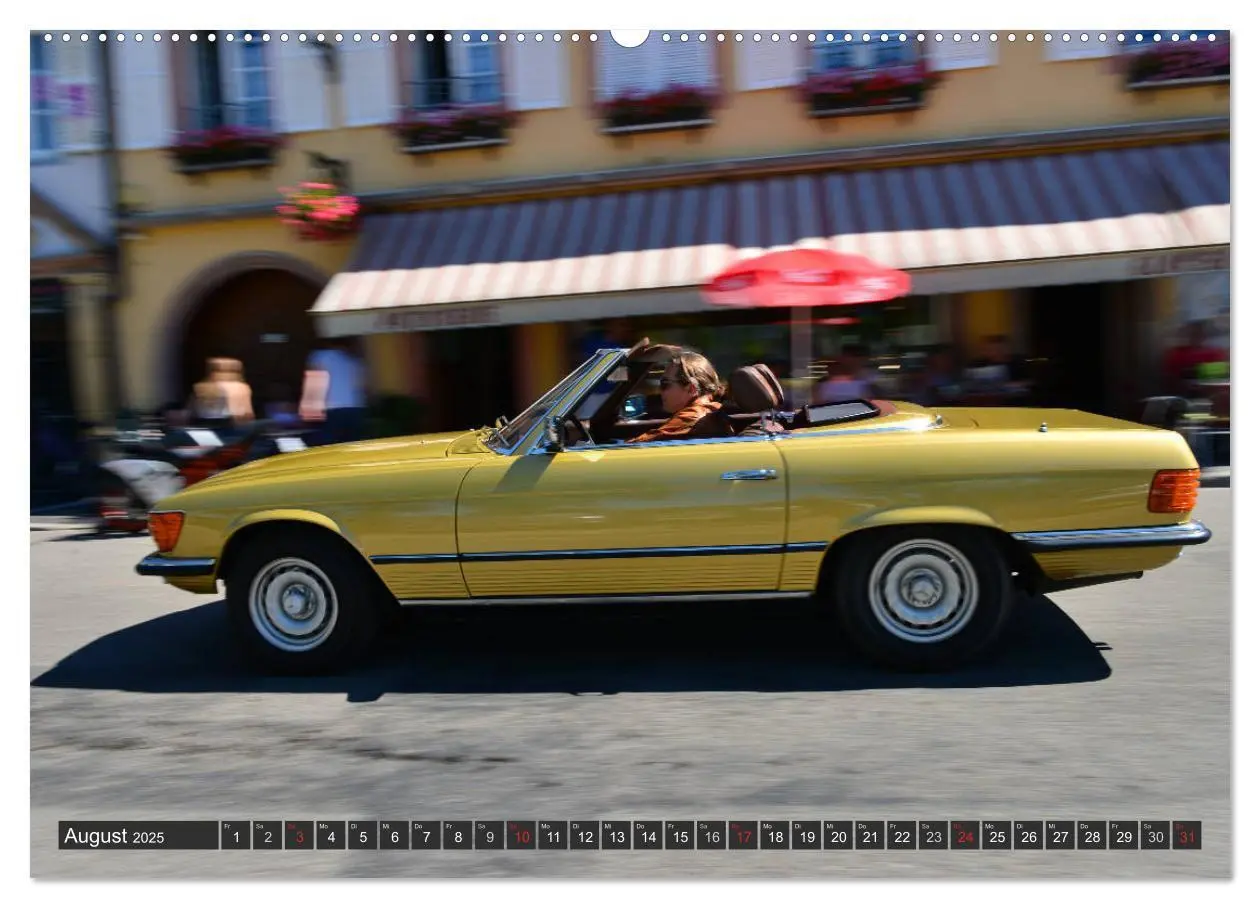
Task: Click the front wheel hubcap
Action: pos(293,603)
